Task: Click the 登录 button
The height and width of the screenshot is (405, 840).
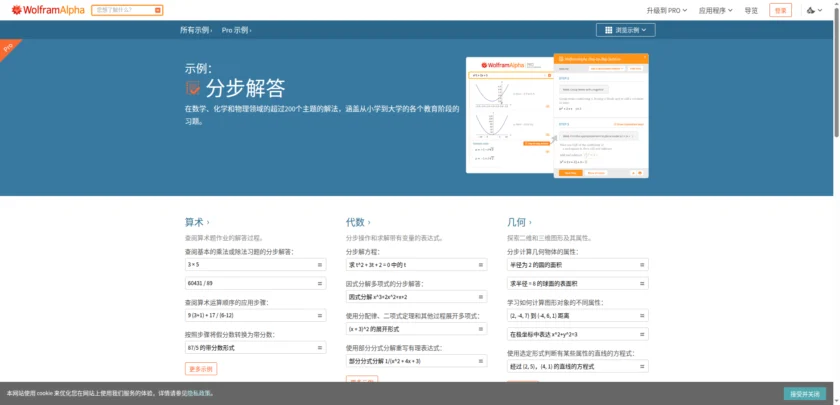Action: (x=780, y=10)
